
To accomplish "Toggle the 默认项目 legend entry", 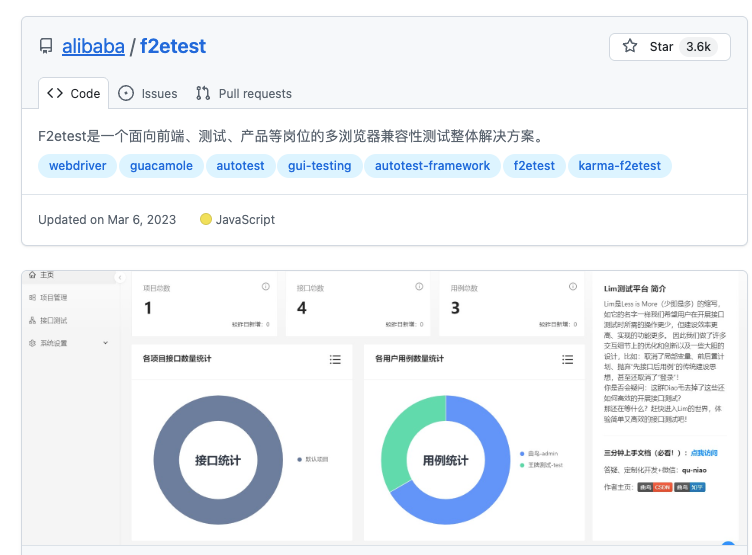I will [x=313, y=460].
